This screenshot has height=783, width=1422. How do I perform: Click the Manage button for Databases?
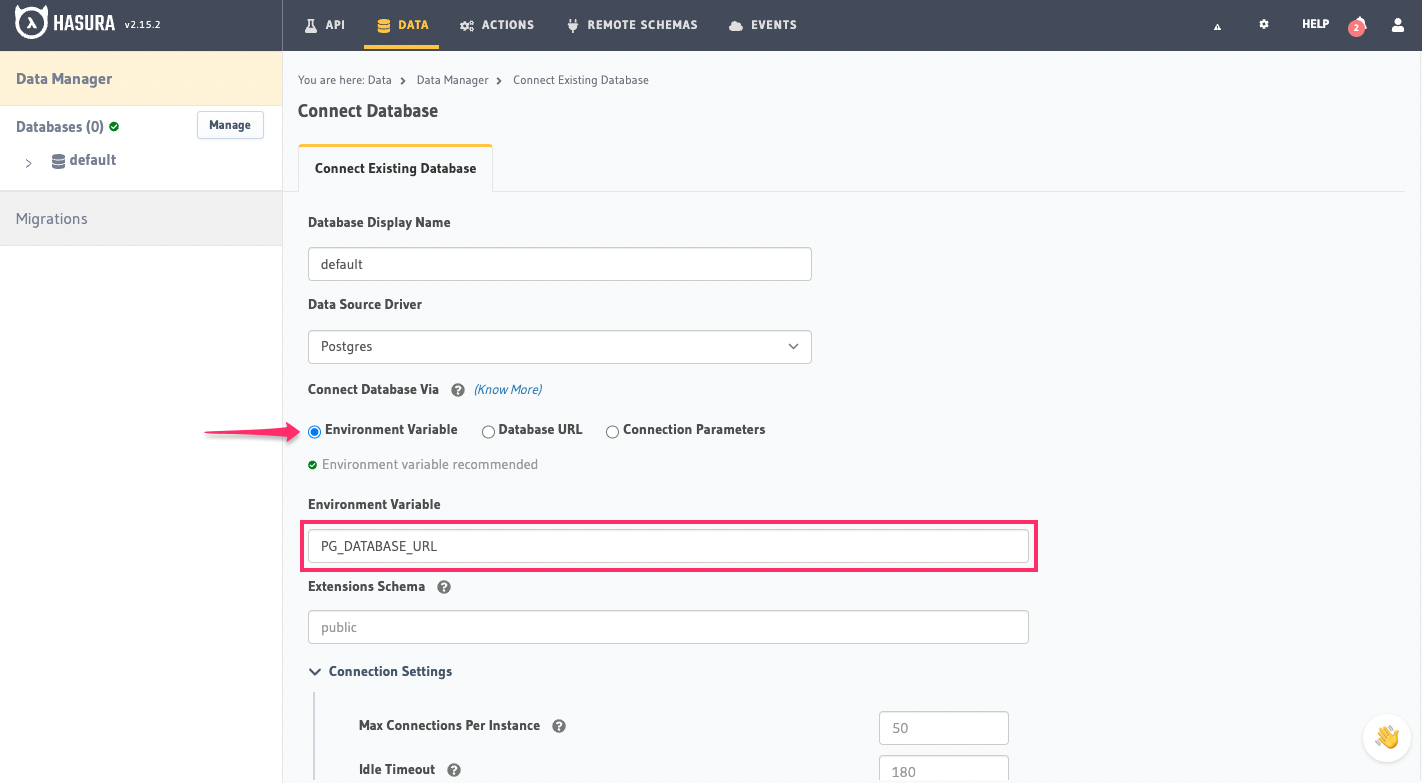click(230, 125)
